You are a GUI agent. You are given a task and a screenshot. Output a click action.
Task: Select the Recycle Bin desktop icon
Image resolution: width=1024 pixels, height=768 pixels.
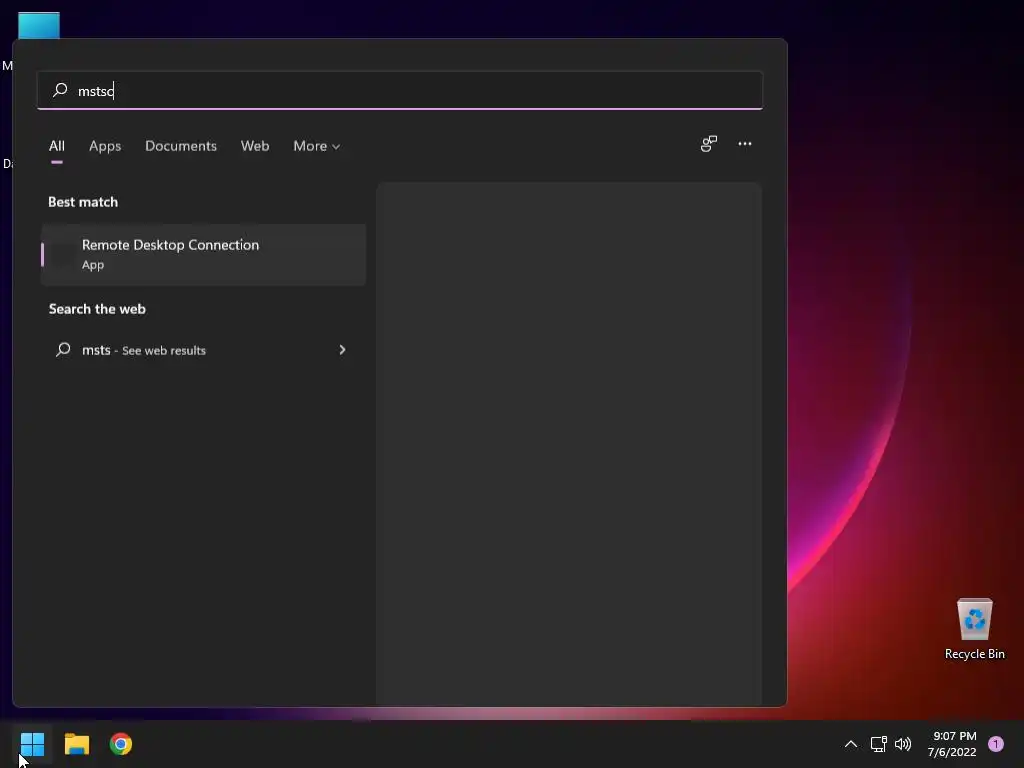point(974,628)
